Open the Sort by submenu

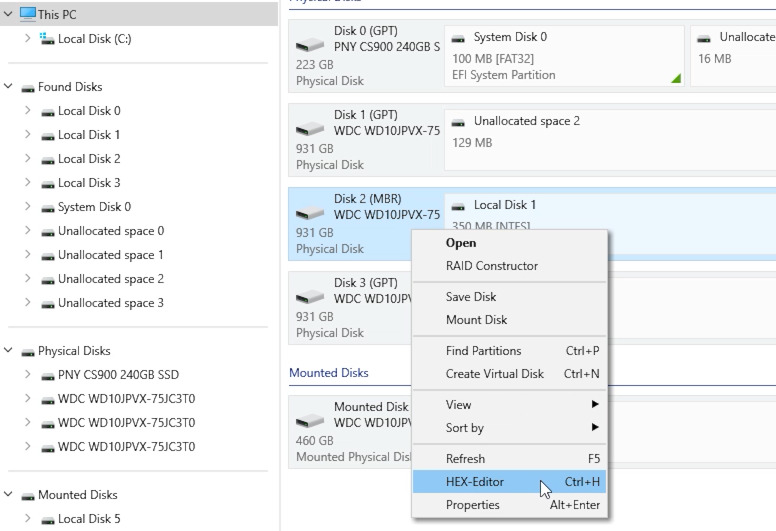pos(509,428)
